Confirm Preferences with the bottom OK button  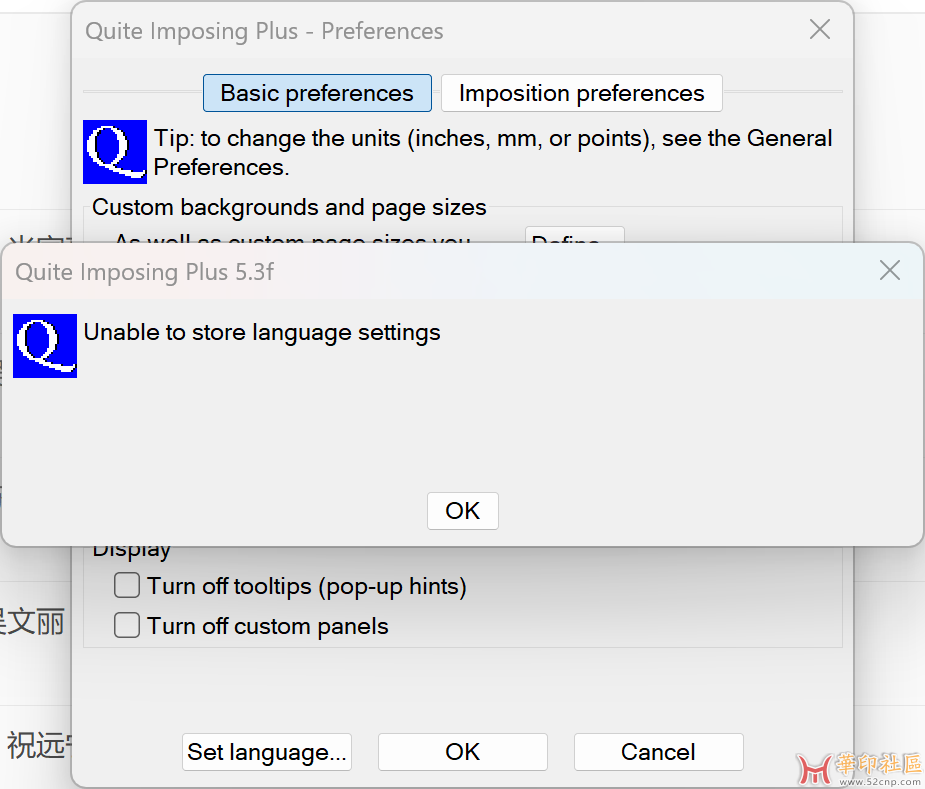pos(462,752)
